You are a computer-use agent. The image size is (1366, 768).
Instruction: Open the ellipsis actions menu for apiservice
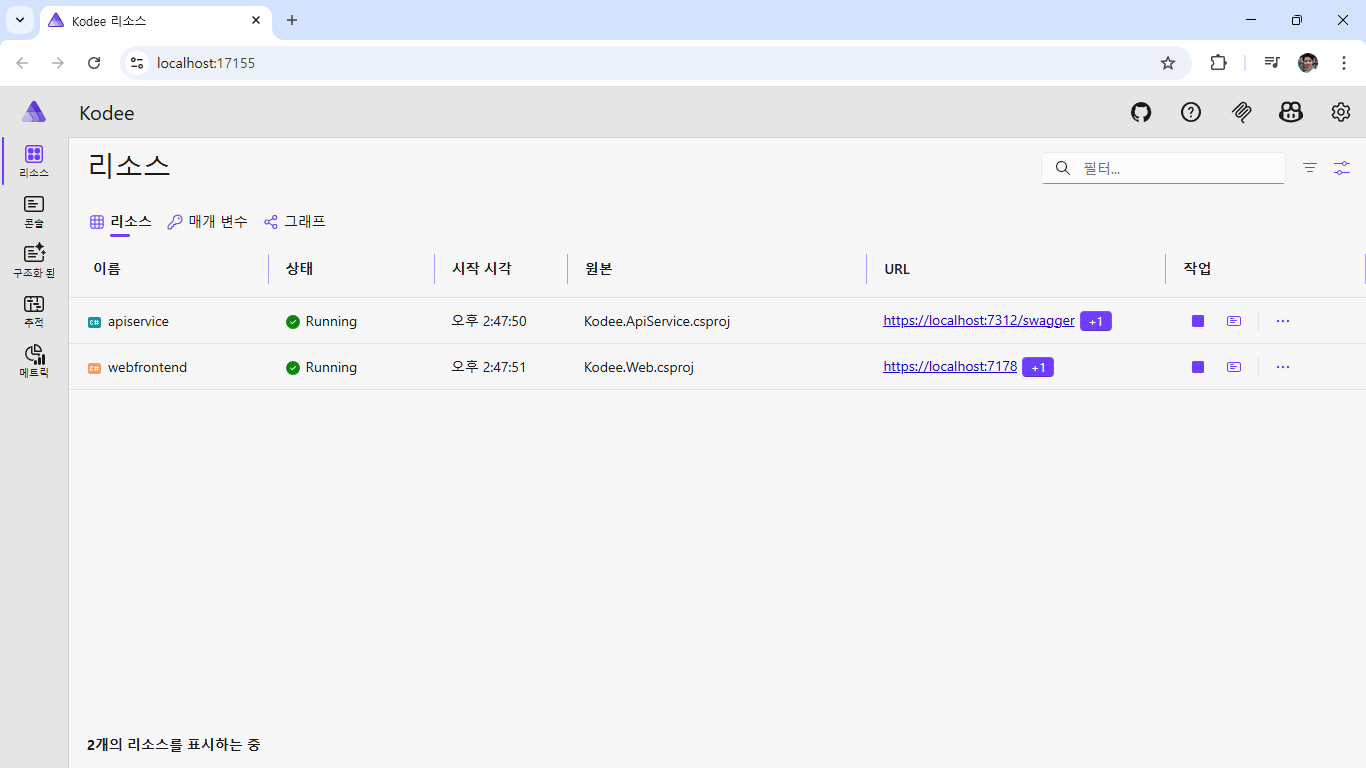coord(1283,321)
